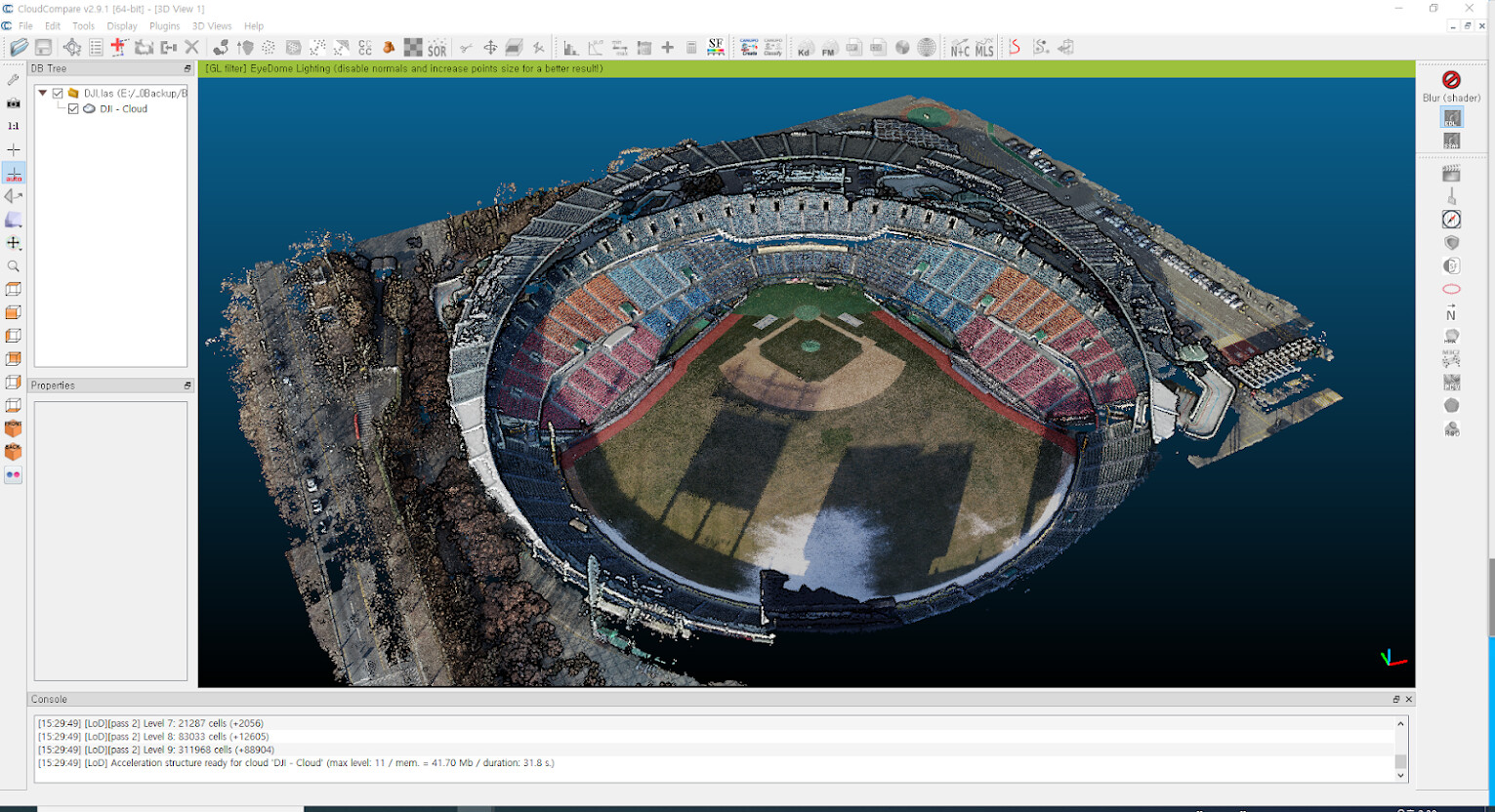
Task: Toggle the DJI - Cloud visibility checkbox
Action: (x=73, y=109)
